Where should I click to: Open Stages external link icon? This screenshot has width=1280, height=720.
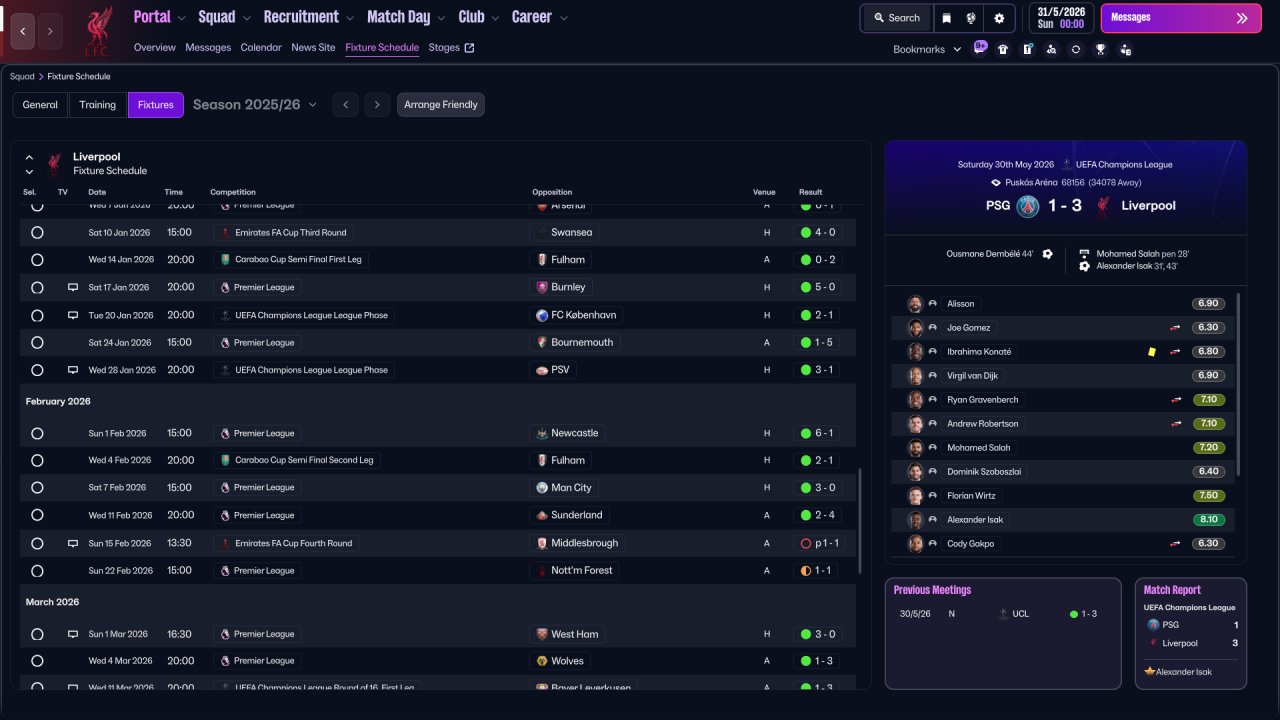pos(470,48)
